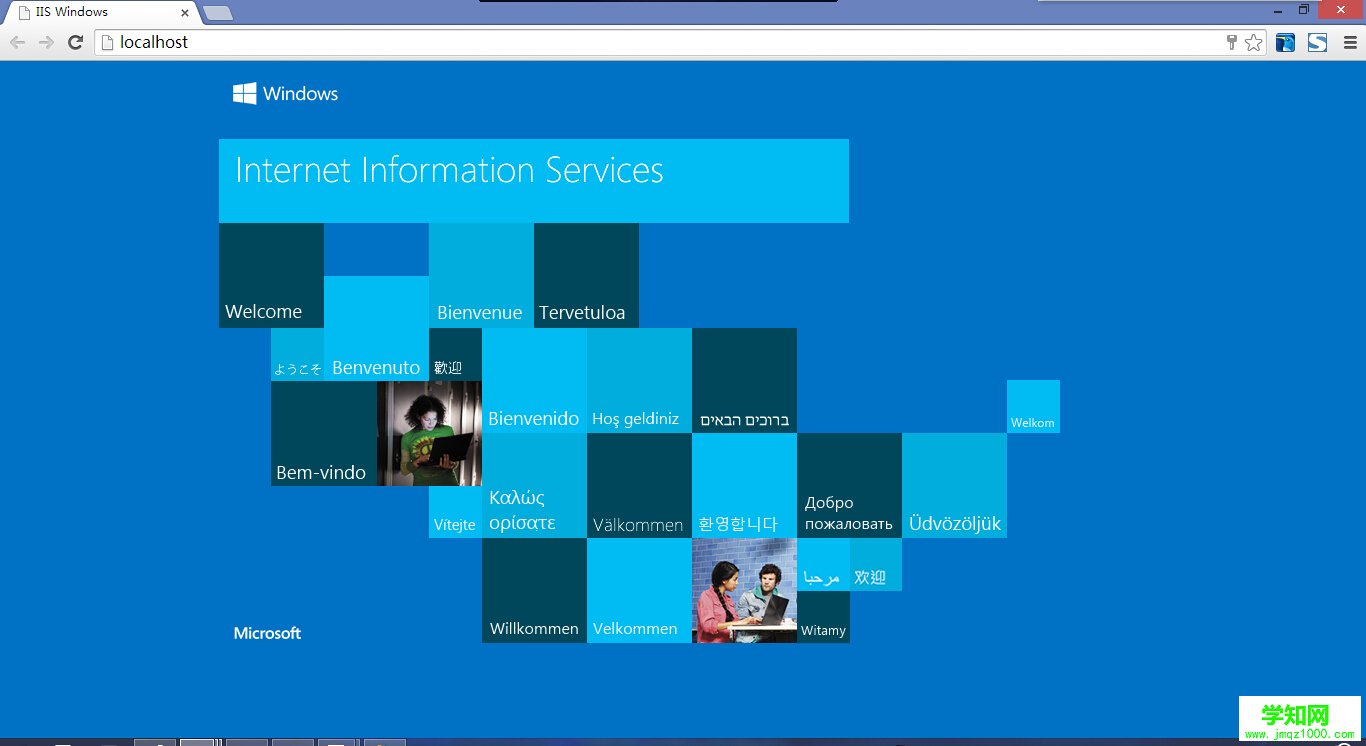The height and width of the screenshot is (746, 1366).
Task: Click the 欢迎 tile
Action: [x=876, y=564]
